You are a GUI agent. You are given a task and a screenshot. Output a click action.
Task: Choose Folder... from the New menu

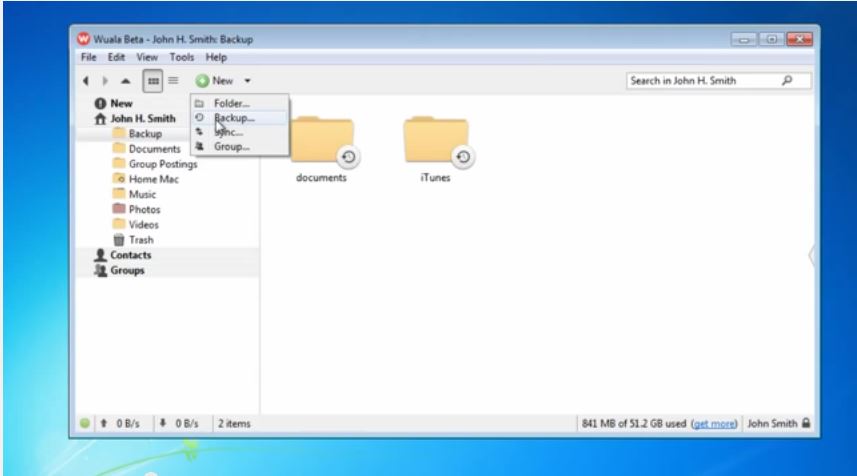click(x=231, y=103)
